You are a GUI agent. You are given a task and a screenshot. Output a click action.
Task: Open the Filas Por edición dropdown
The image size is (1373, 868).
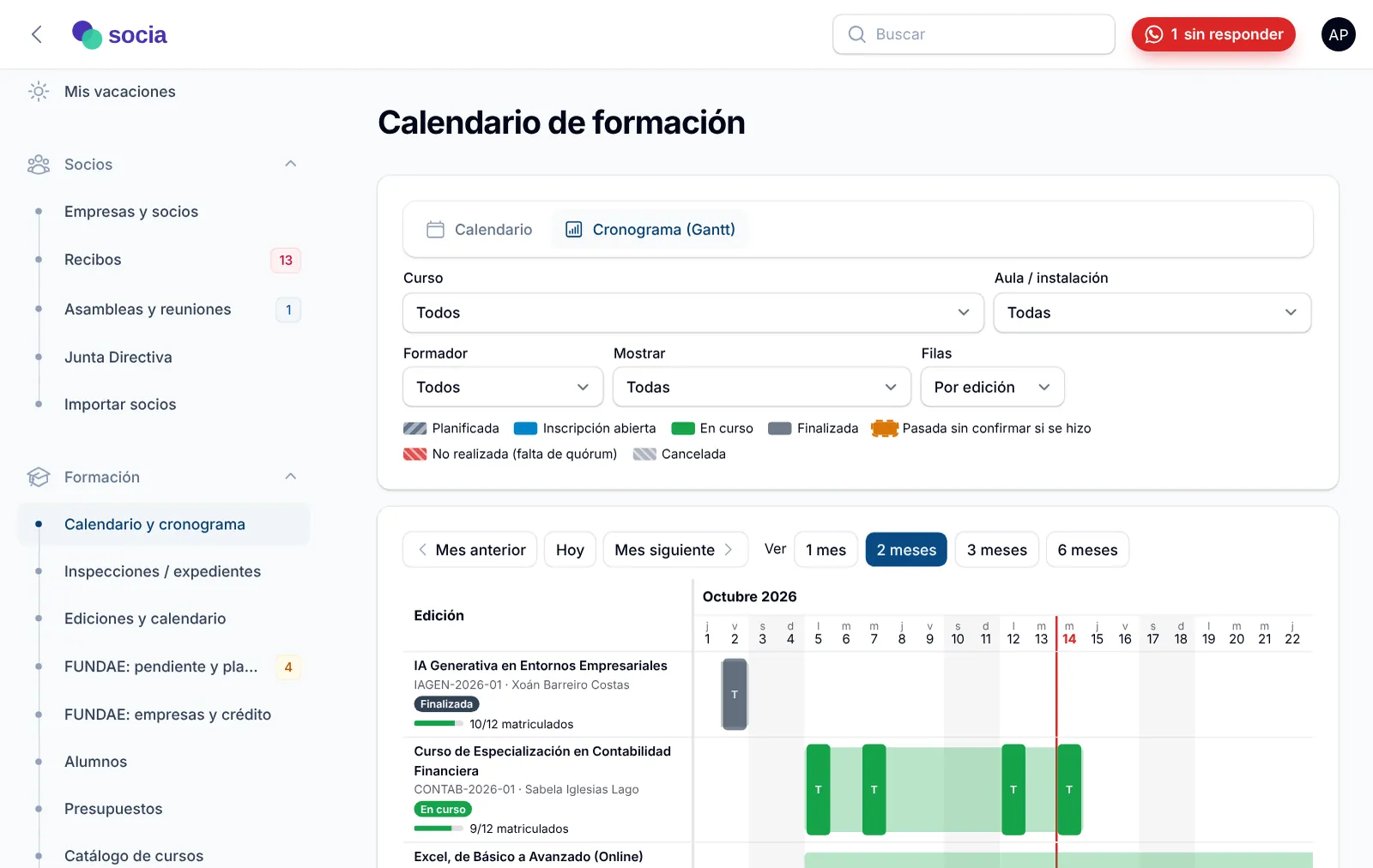click(x=993, y=388)
